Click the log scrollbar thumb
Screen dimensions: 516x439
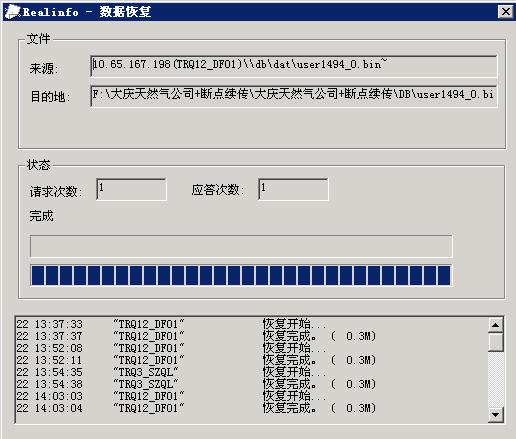pyautogui.click(x=496, y=342)
